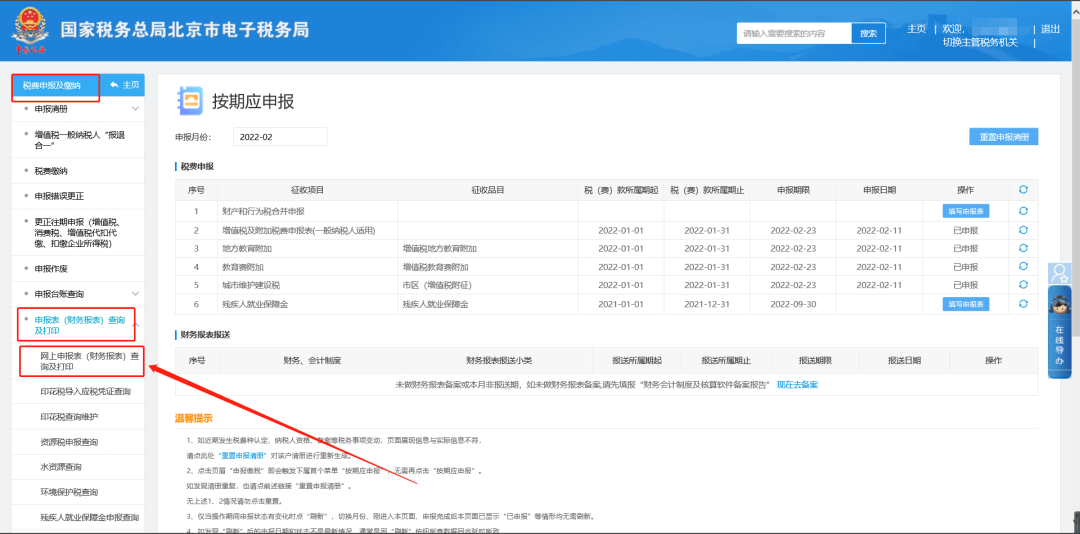Screen dimensions: 1080x534
Task: Expand the 申报台账查询 menu chevron
Action: click(x=136, y=294)
